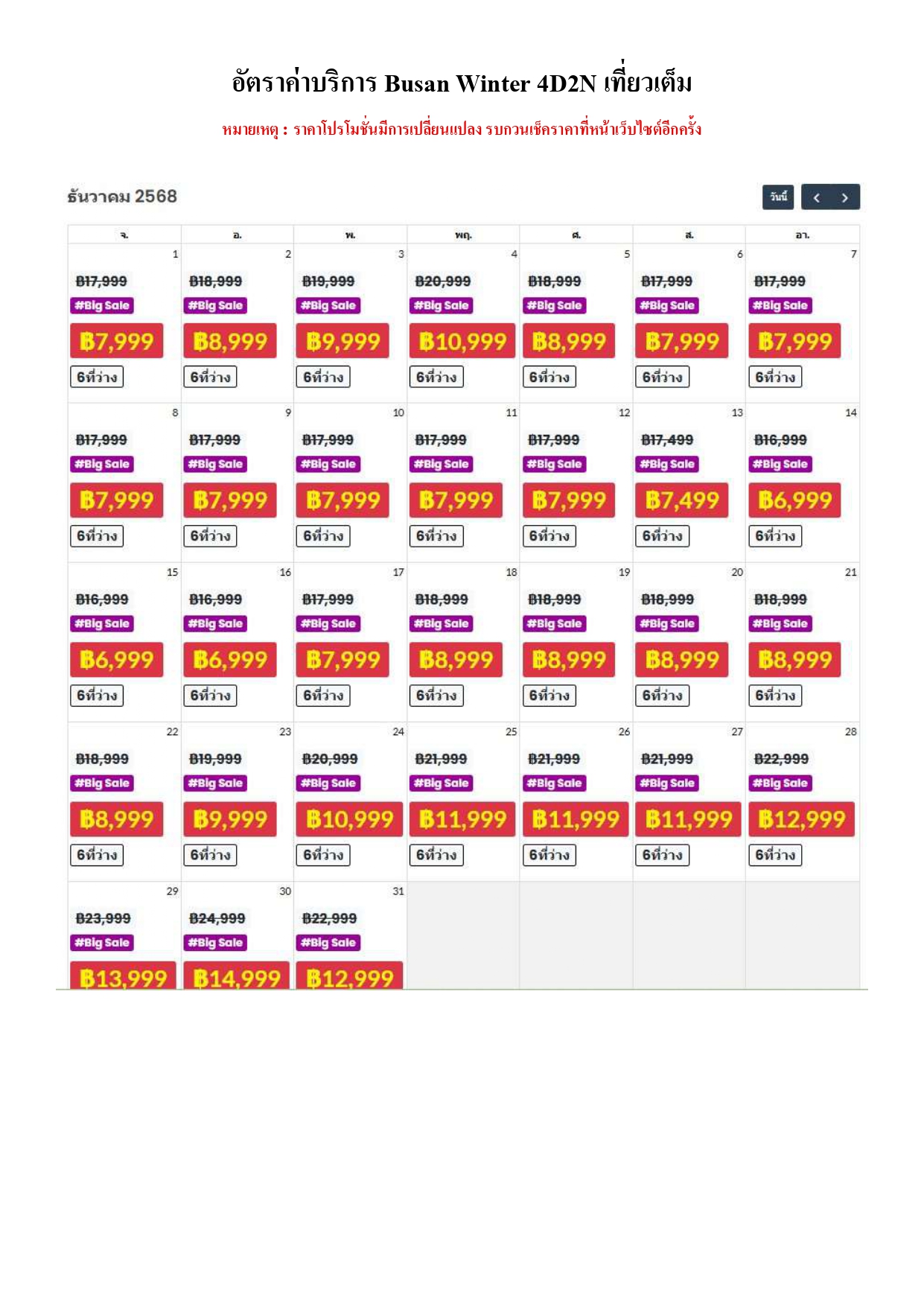Select the ฿9,999 price on December 23
The image size is (924, 1307).
(x=229, y=819)
